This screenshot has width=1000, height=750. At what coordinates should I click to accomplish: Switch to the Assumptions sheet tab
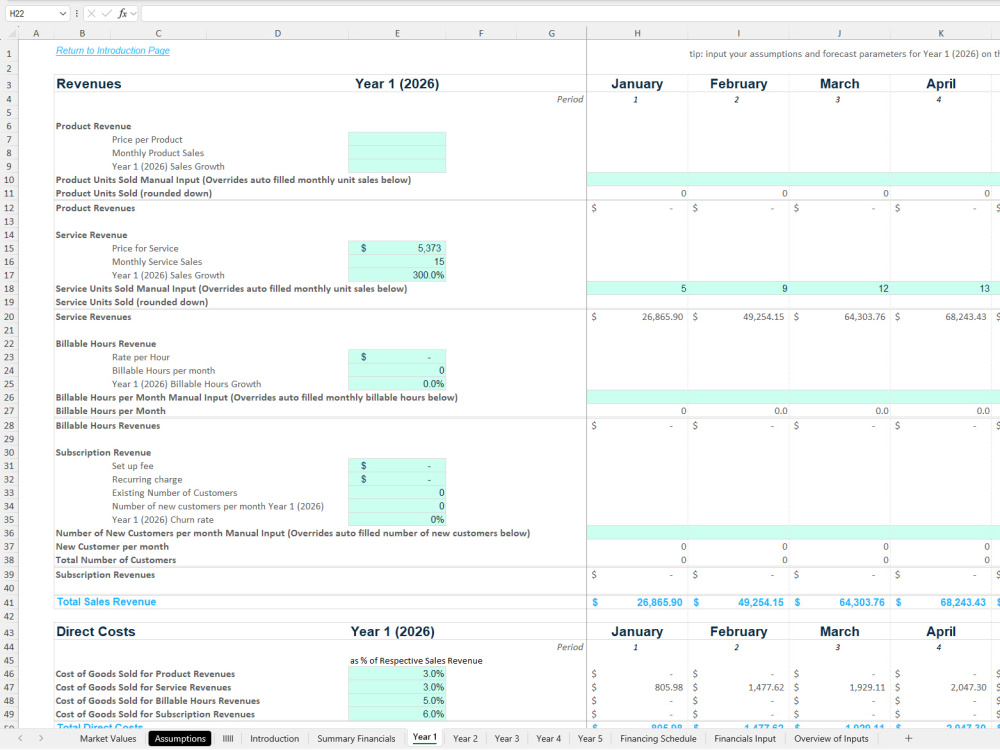(x=180, y=739)
